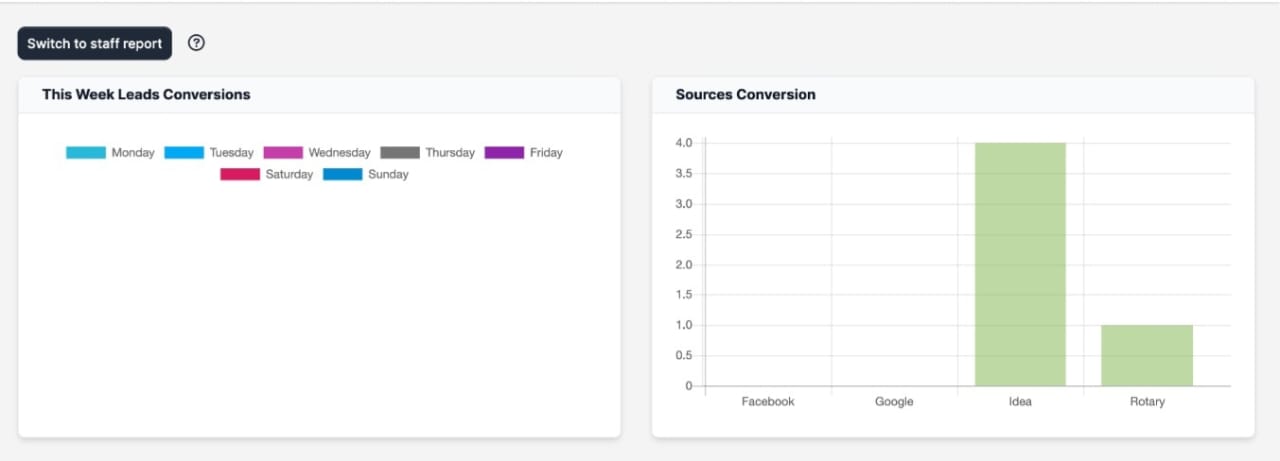This screenshot has width=1280, height=461.
Task: Click the Sunday legend text
Action: tap(388, 174)
